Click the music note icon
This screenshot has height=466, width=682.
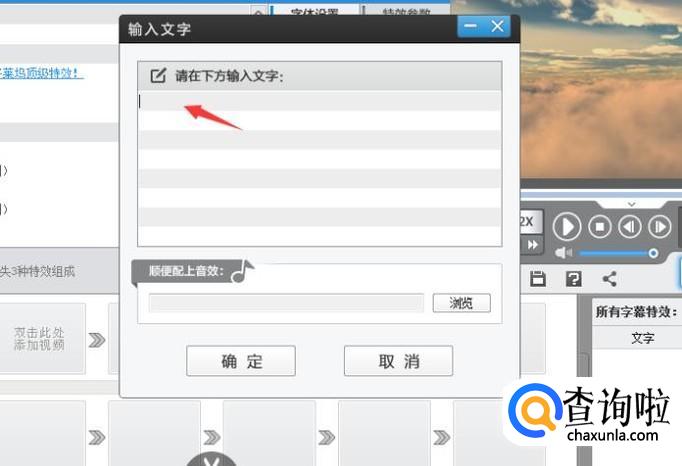tap(242, 271)
